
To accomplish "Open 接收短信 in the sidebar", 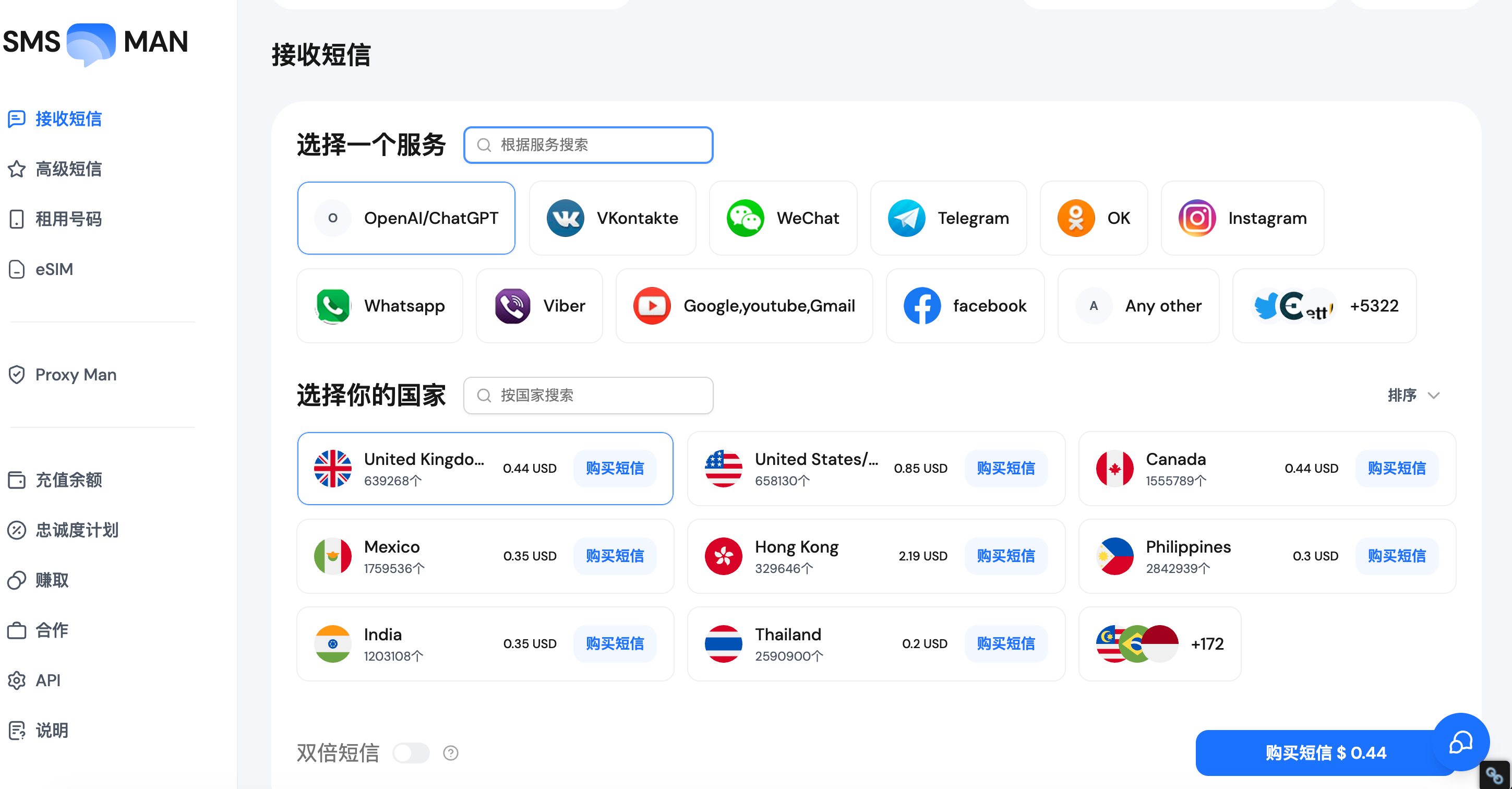I will pyautogui.click(x=55, y=118).
